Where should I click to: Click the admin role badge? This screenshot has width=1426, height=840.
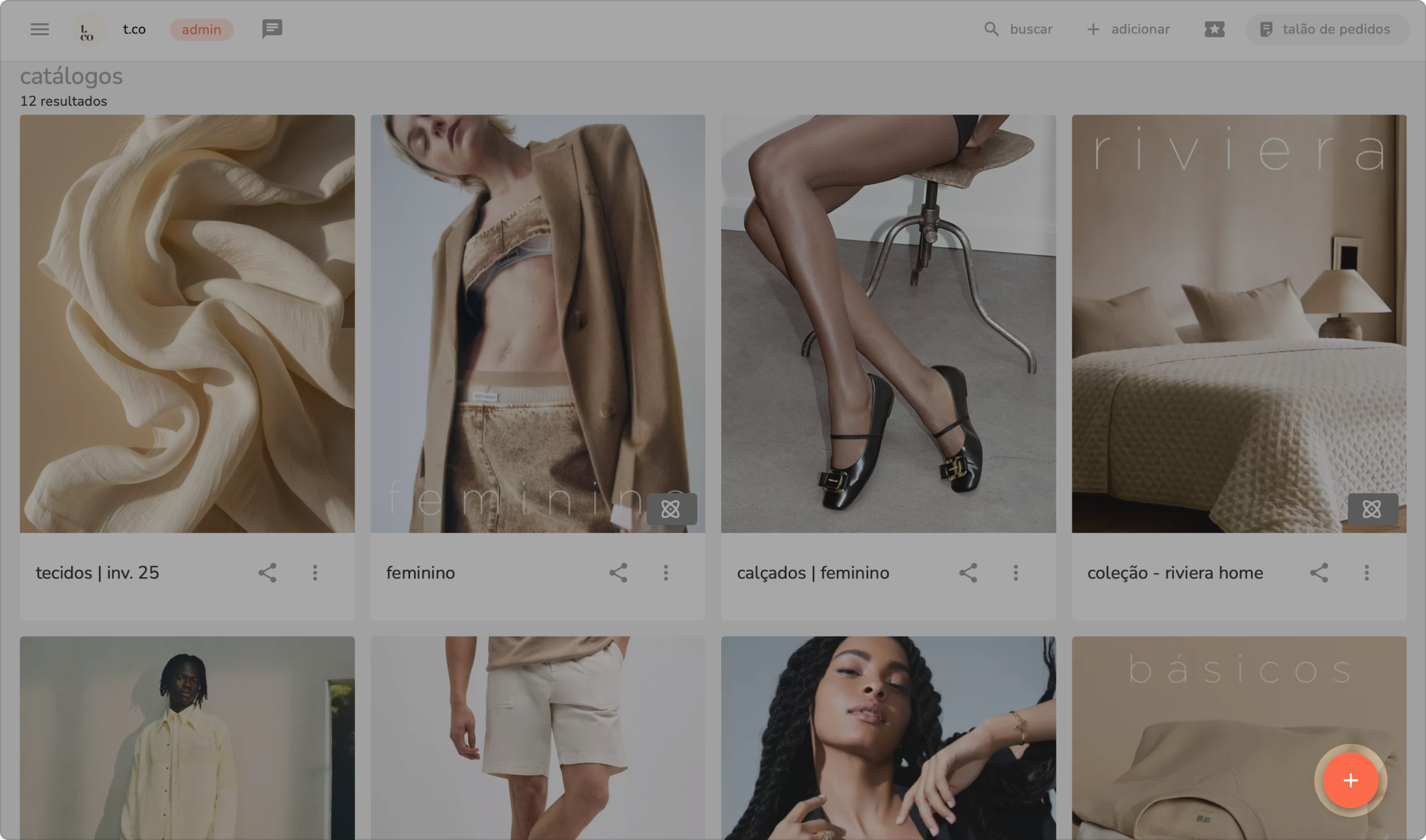pos(201,29)
